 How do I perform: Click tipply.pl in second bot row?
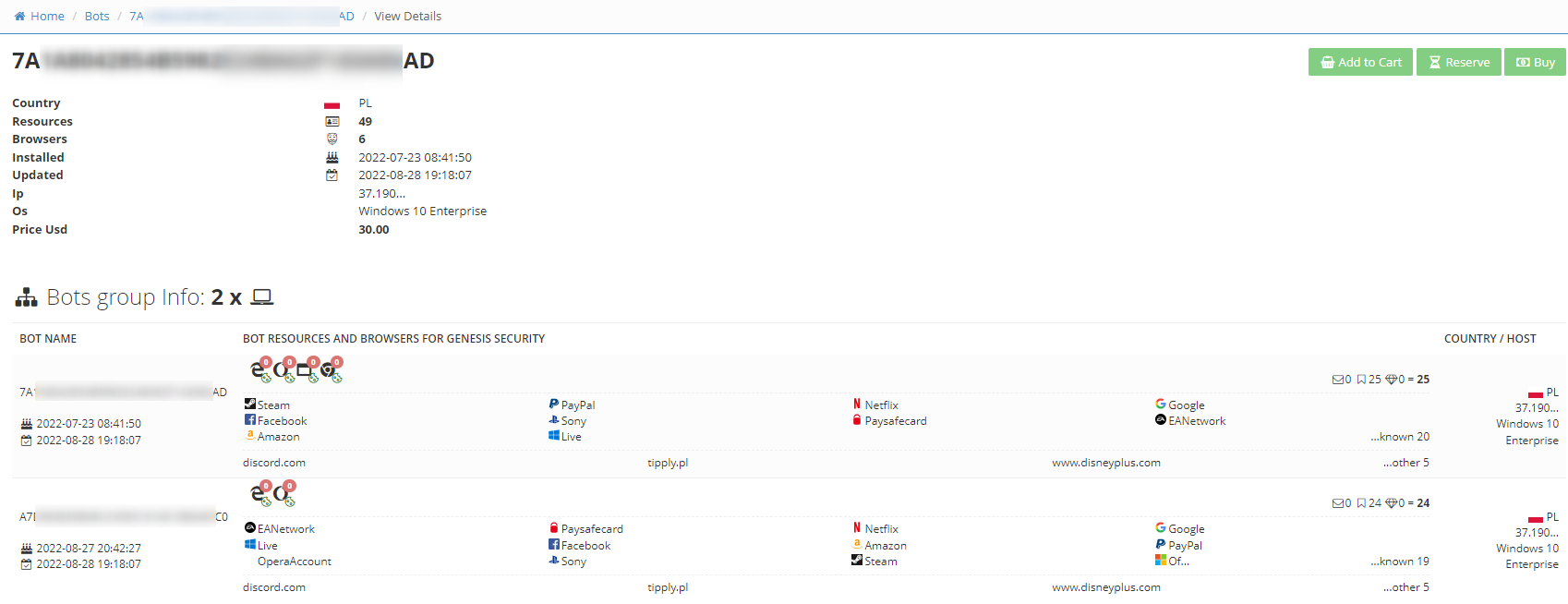[x=668, y=587]
